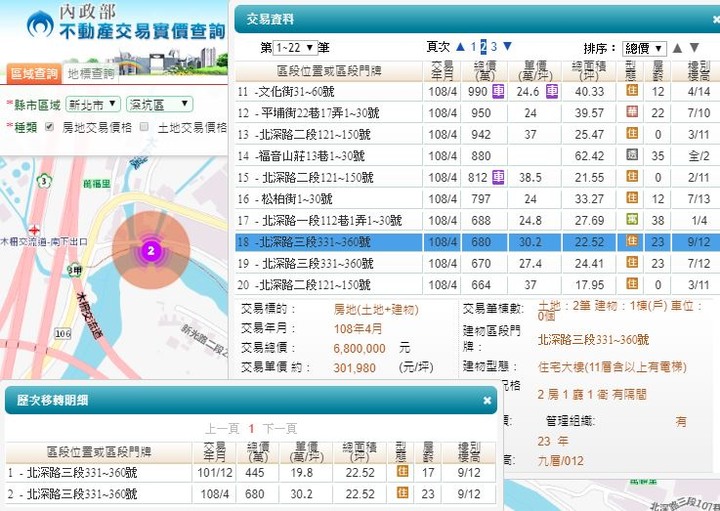
Task: Click the red cross hospital marker on map
Action: tap(34, 230)
